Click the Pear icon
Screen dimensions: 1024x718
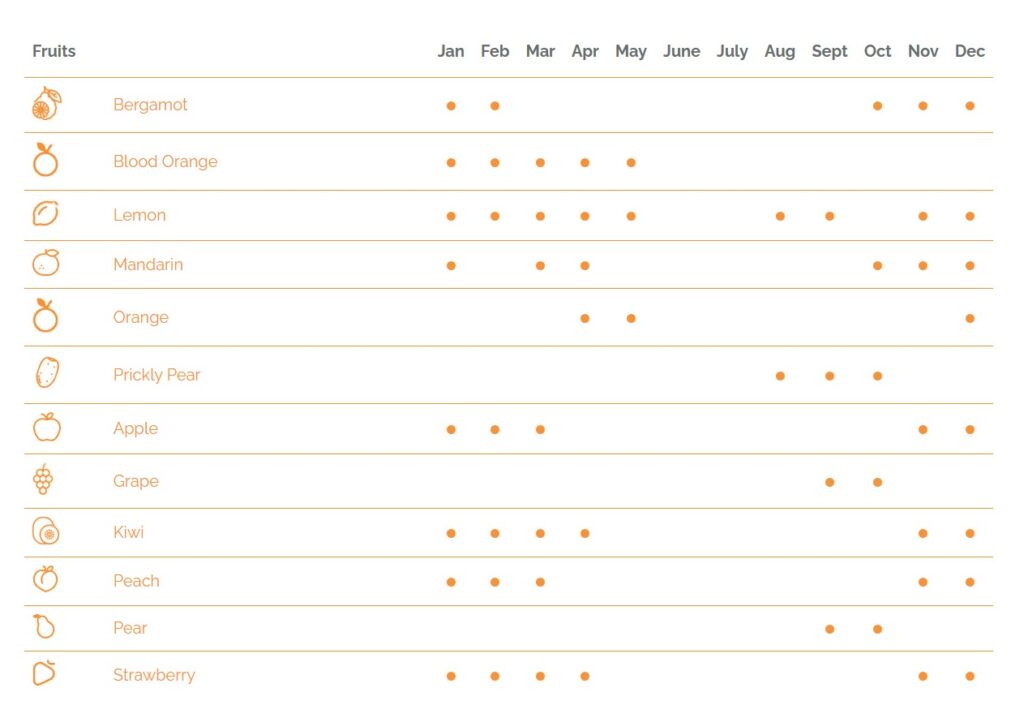(x=44, y=626)
